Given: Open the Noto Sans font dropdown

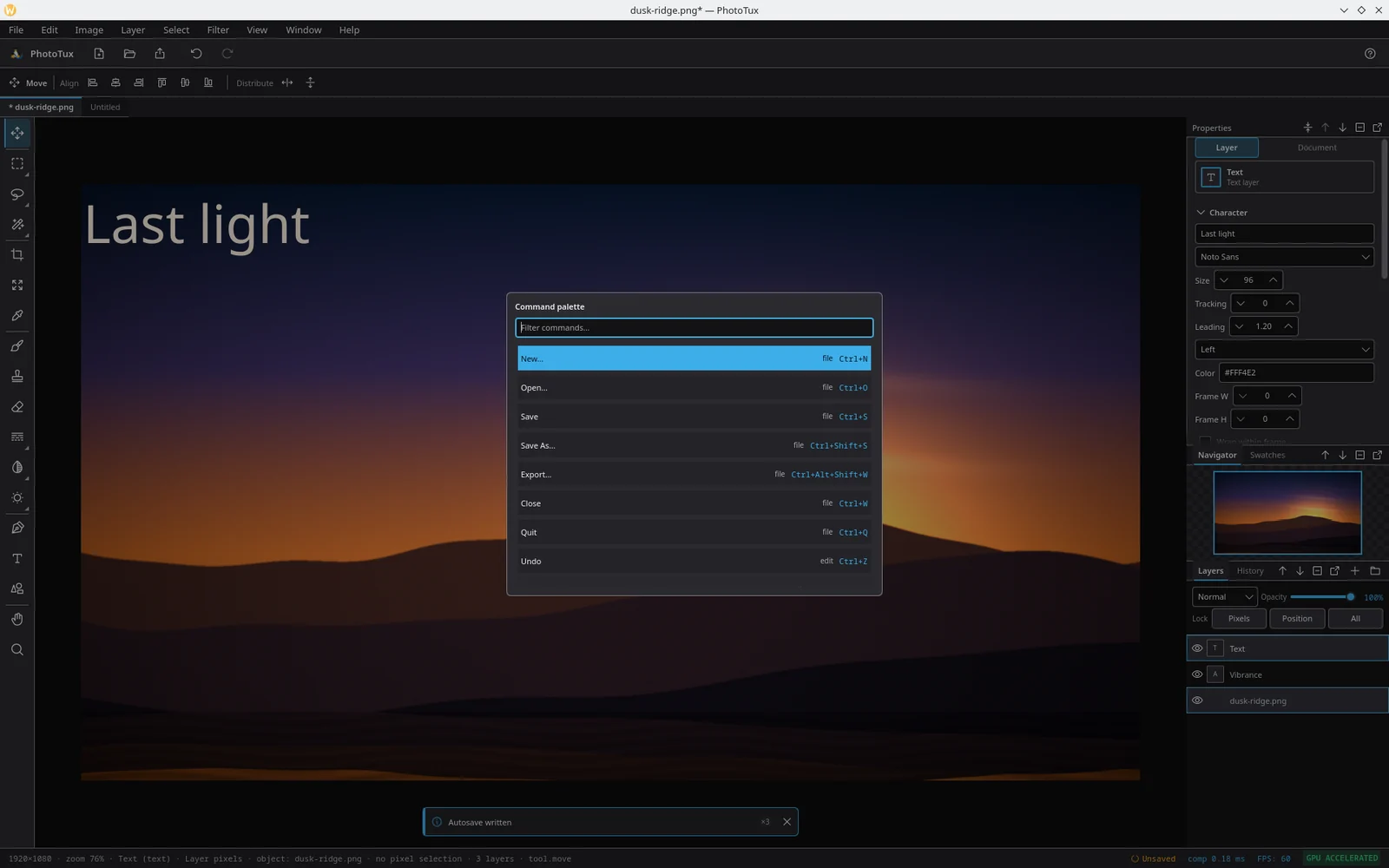Looking at the screenshot, I should click(1284, 257).
